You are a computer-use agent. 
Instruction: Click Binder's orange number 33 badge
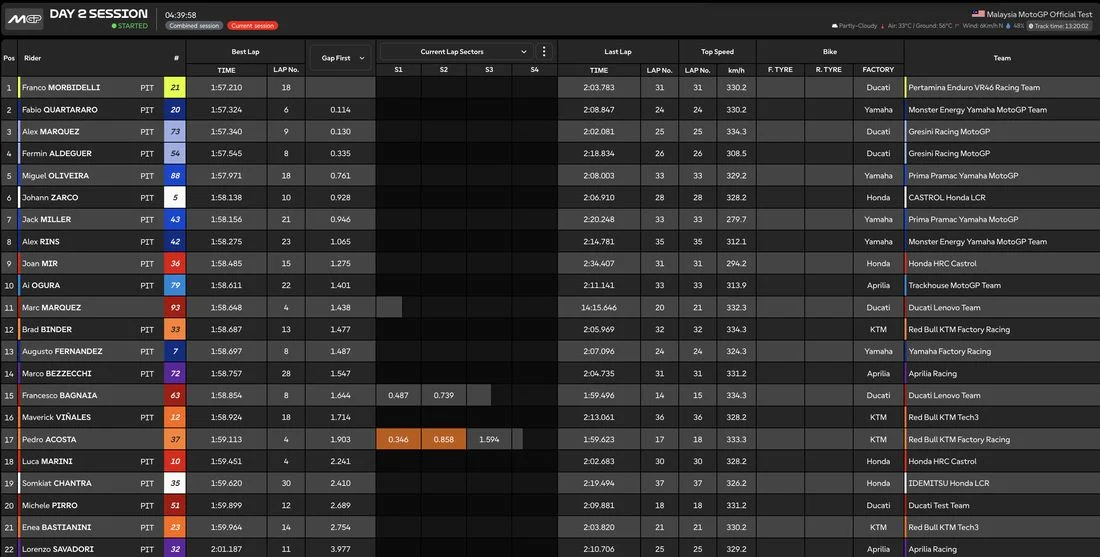click(175, 330)
